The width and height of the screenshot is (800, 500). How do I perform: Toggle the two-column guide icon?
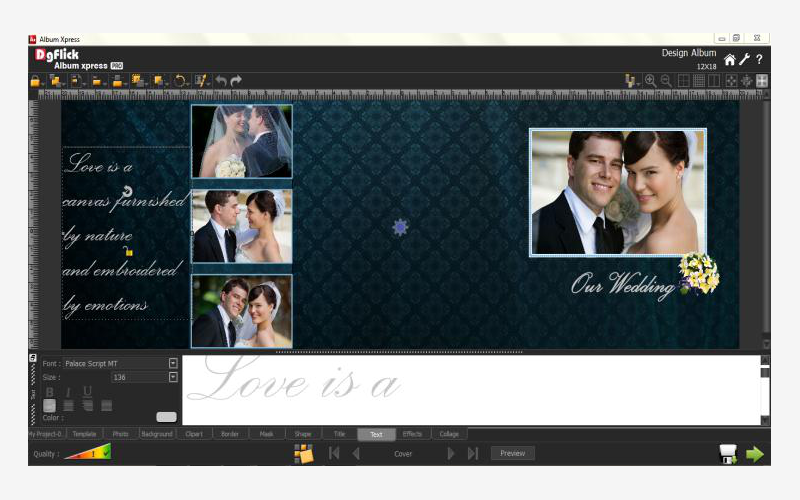point(714,81)
